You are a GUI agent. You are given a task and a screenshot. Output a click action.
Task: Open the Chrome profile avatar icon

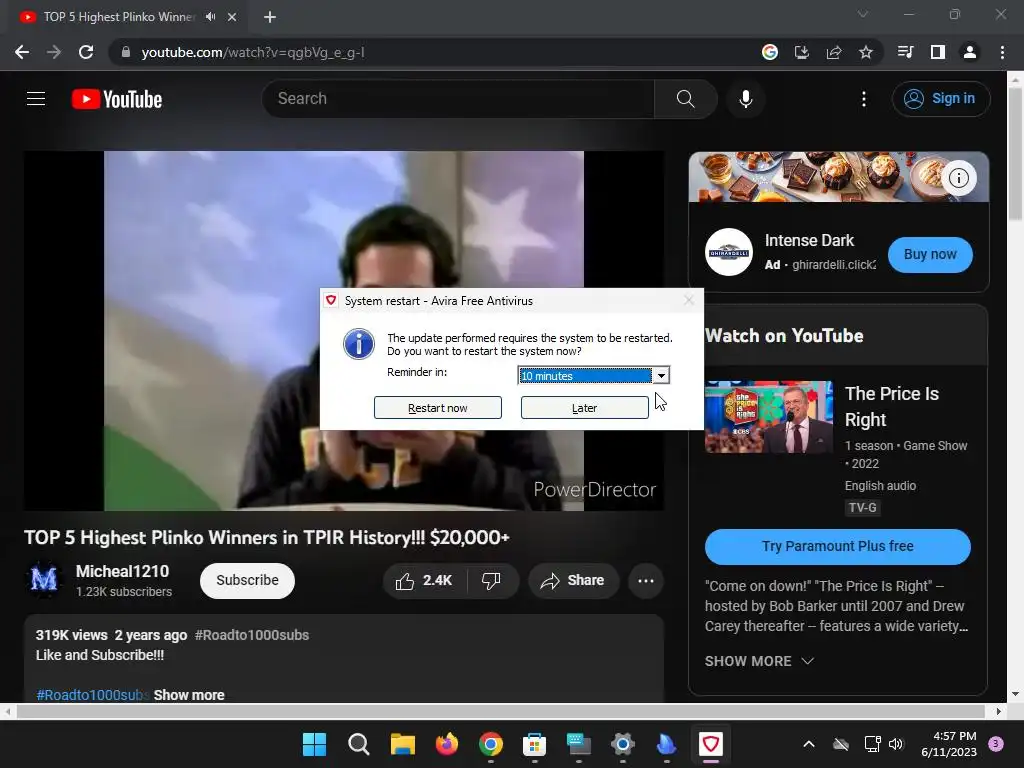coord(970,52)
